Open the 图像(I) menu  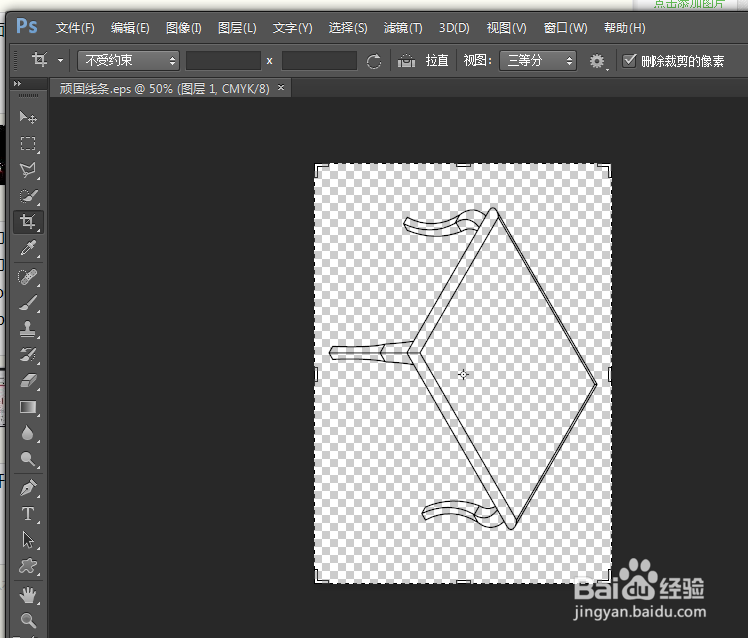pos(184,28)
